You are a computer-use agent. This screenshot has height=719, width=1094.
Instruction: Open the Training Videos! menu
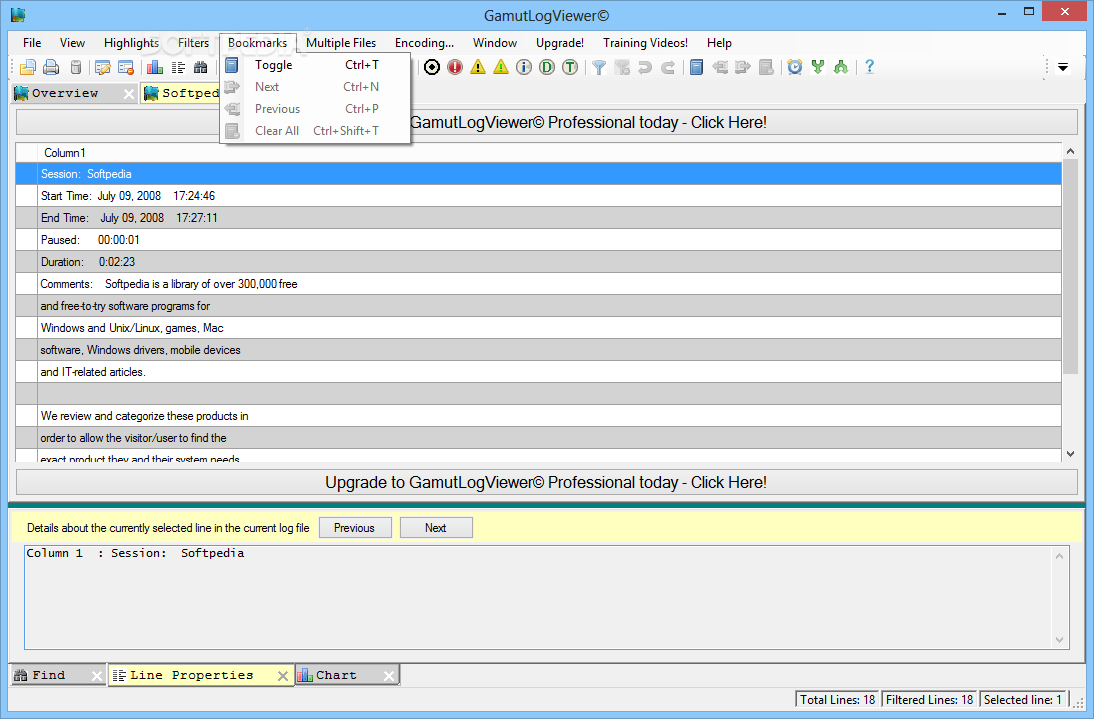pyautogui.click(x=645, y=43)
